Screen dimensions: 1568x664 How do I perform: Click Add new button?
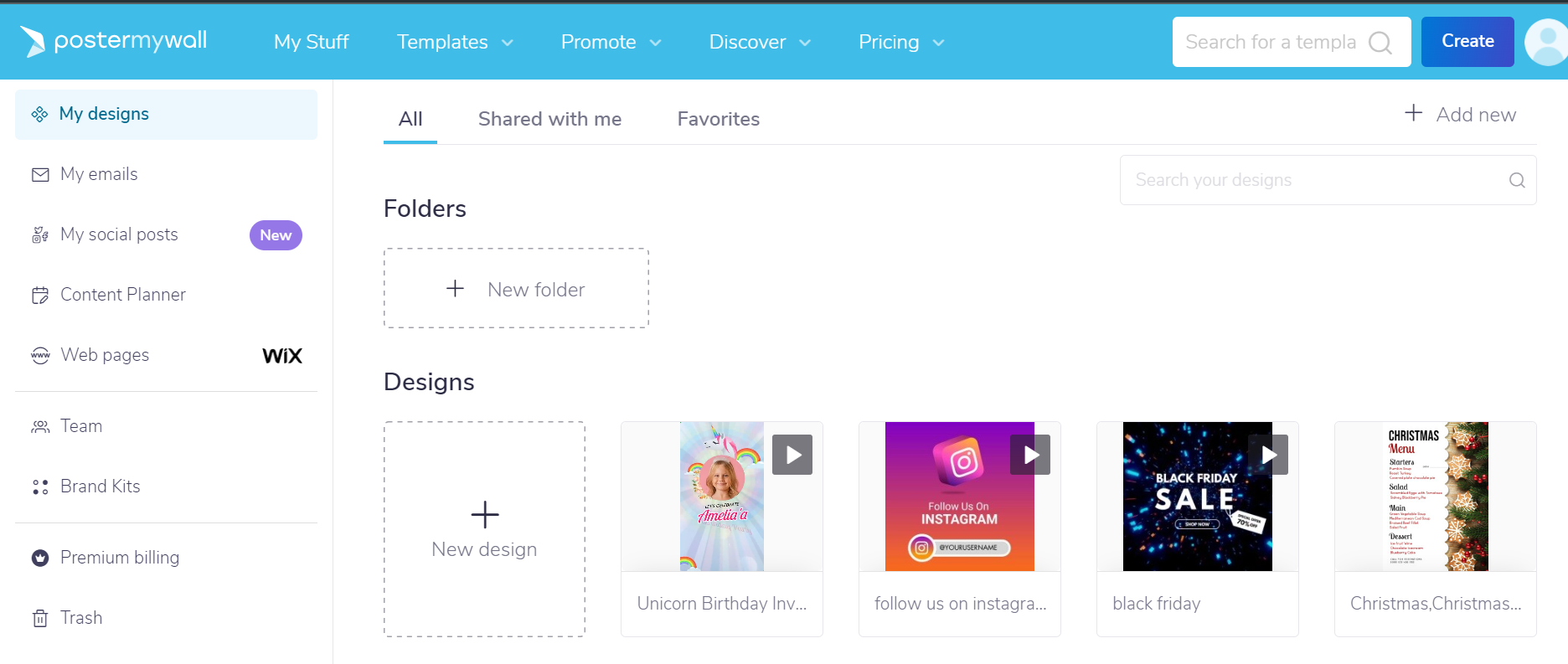[1460, 114]
